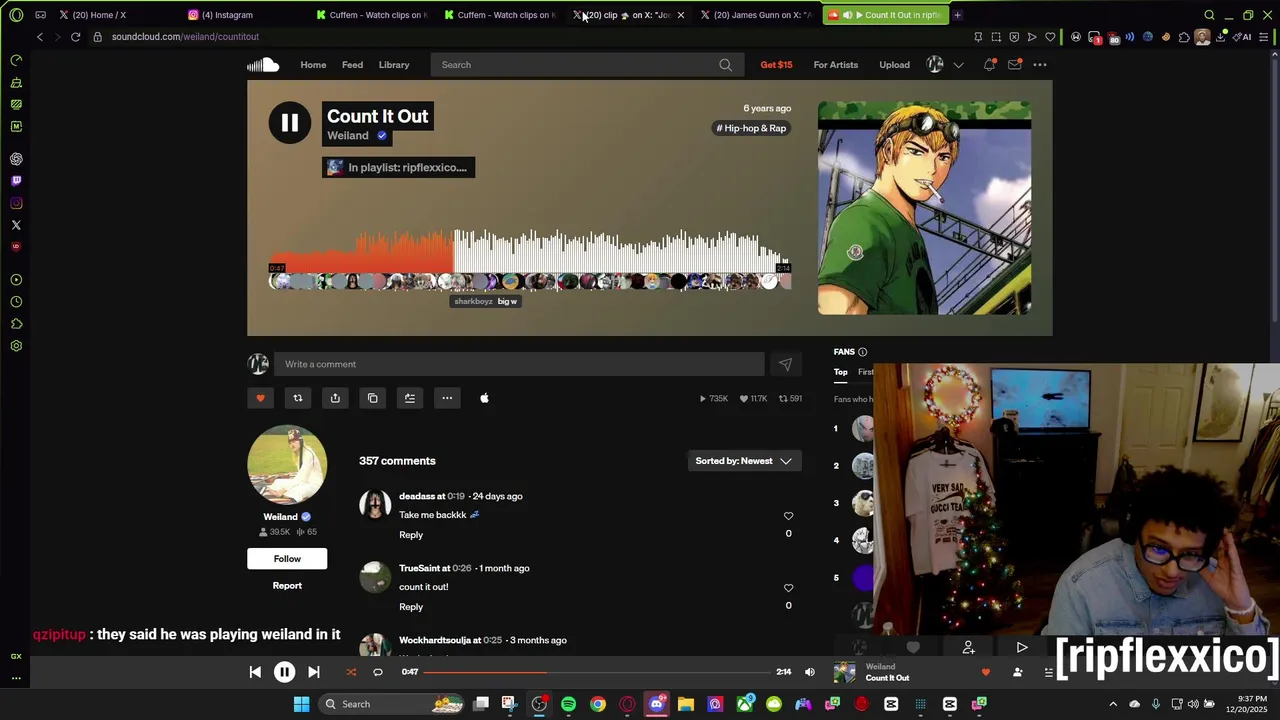1280x720 pixels.
Task: Reply to the 'count it out!' comment
Action: (411, 607)
